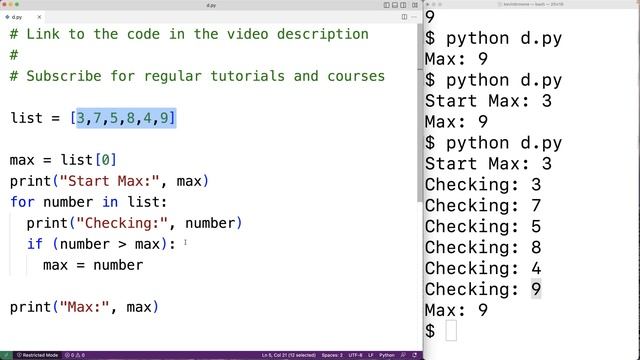Click the 'max = list[0]' code line
Screen dimensions: 640x360
(63, 160)
